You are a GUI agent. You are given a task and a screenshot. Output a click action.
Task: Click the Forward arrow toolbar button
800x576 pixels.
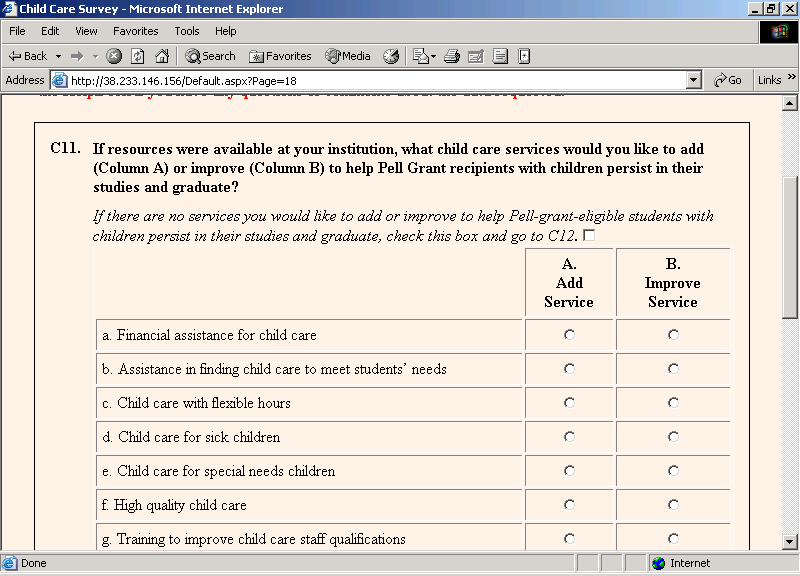tap(77, 56)
